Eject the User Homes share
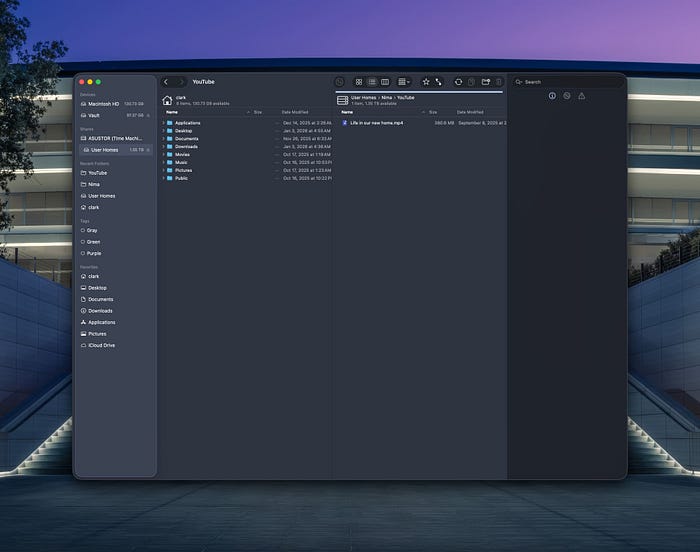 click(148, 150)
